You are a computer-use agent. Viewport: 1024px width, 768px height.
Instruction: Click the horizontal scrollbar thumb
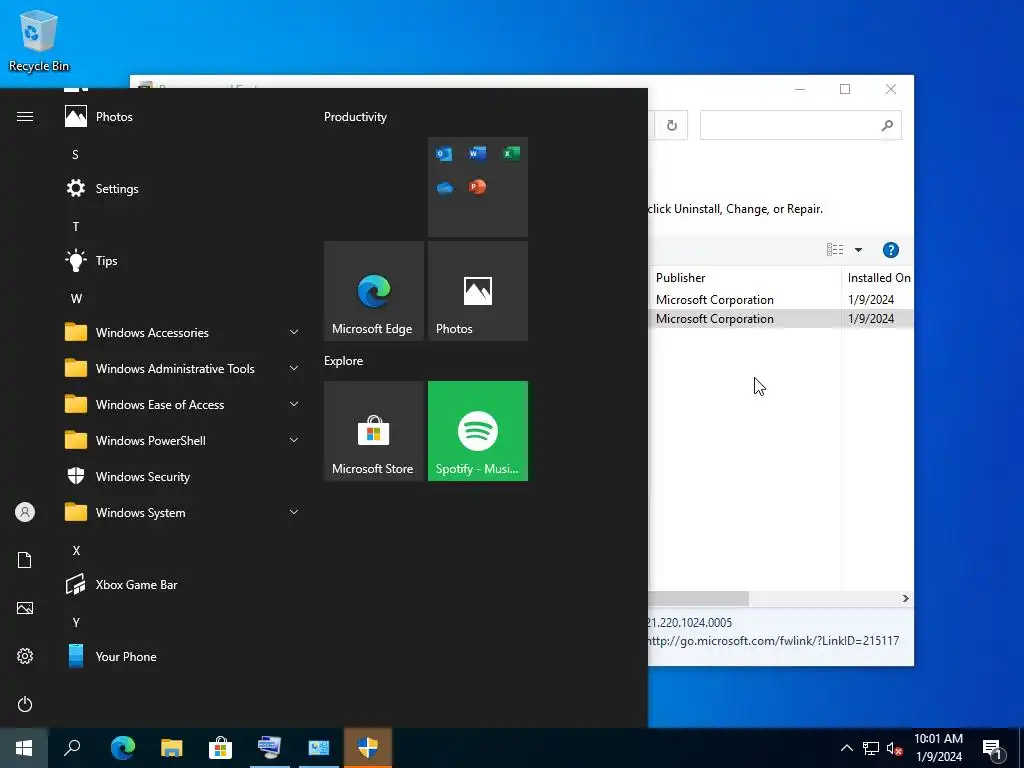tap(698, 598)
